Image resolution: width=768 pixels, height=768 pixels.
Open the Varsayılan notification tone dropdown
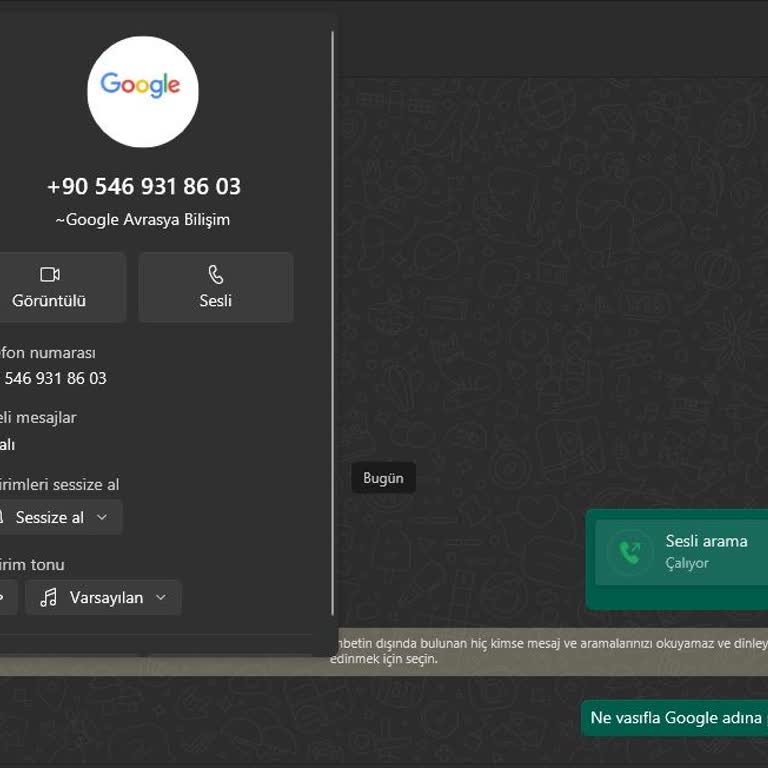pyautogui.click(x=103, y=598)
